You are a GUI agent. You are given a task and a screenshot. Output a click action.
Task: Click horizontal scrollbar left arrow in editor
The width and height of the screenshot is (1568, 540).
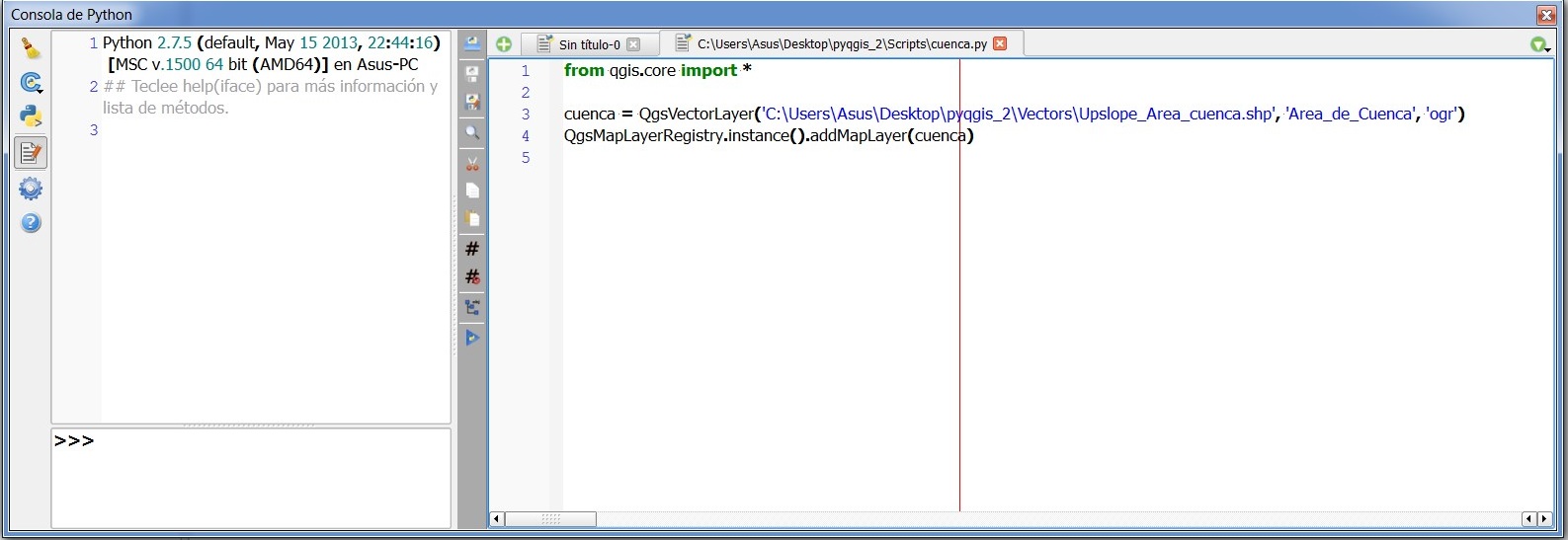coord(497,519)
